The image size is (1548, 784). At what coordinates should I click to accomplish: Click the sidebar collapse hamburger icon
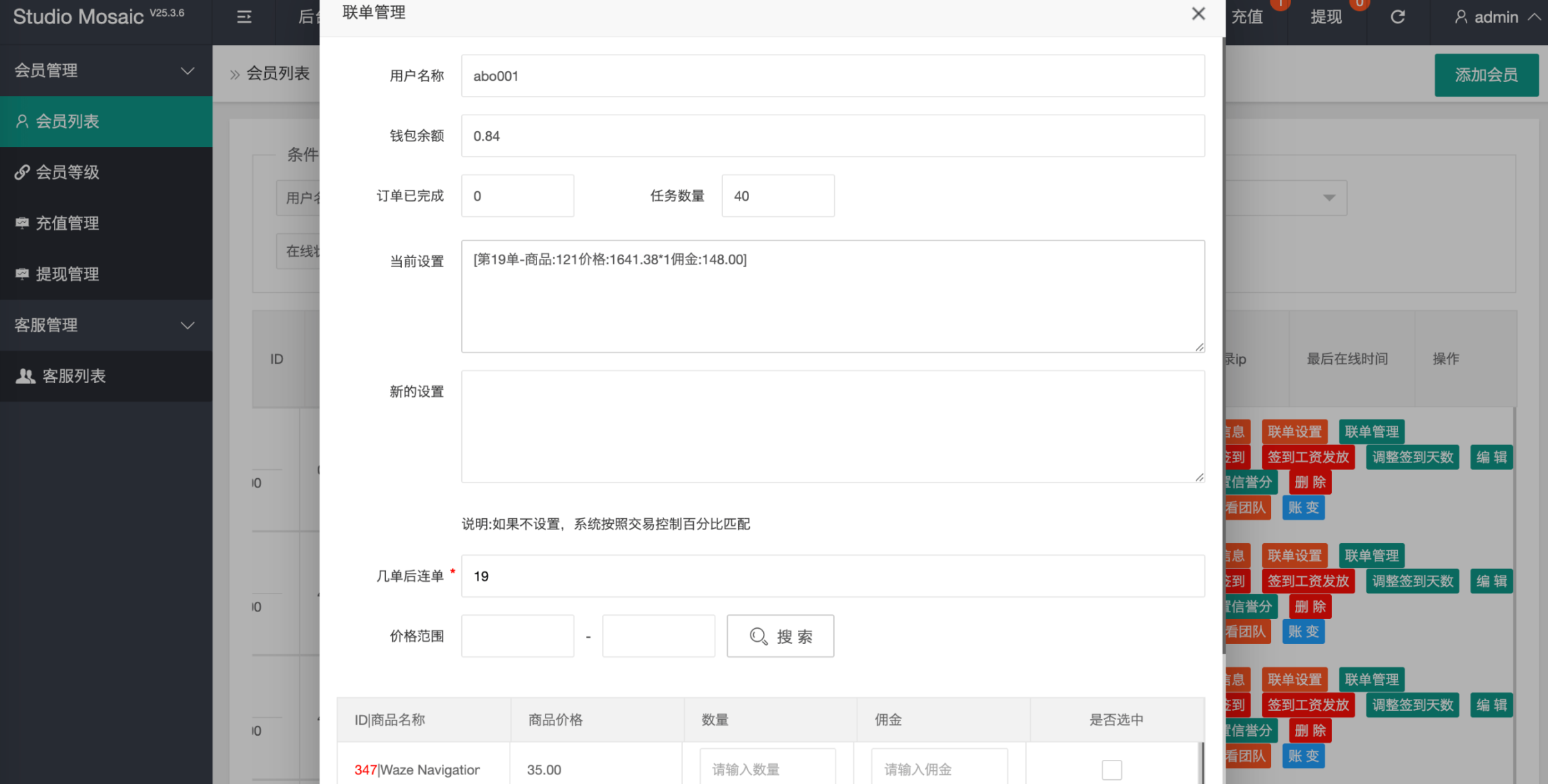coord(244,17)
